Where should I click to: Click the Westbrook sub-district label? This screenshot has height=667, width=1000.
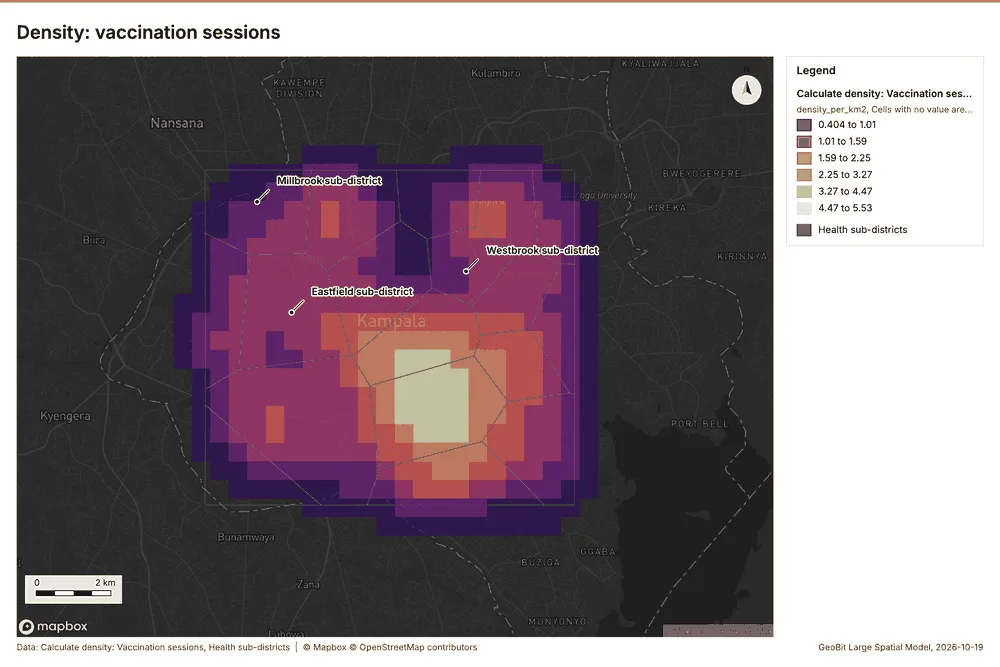pyautogui.click(x=542, y=250)
